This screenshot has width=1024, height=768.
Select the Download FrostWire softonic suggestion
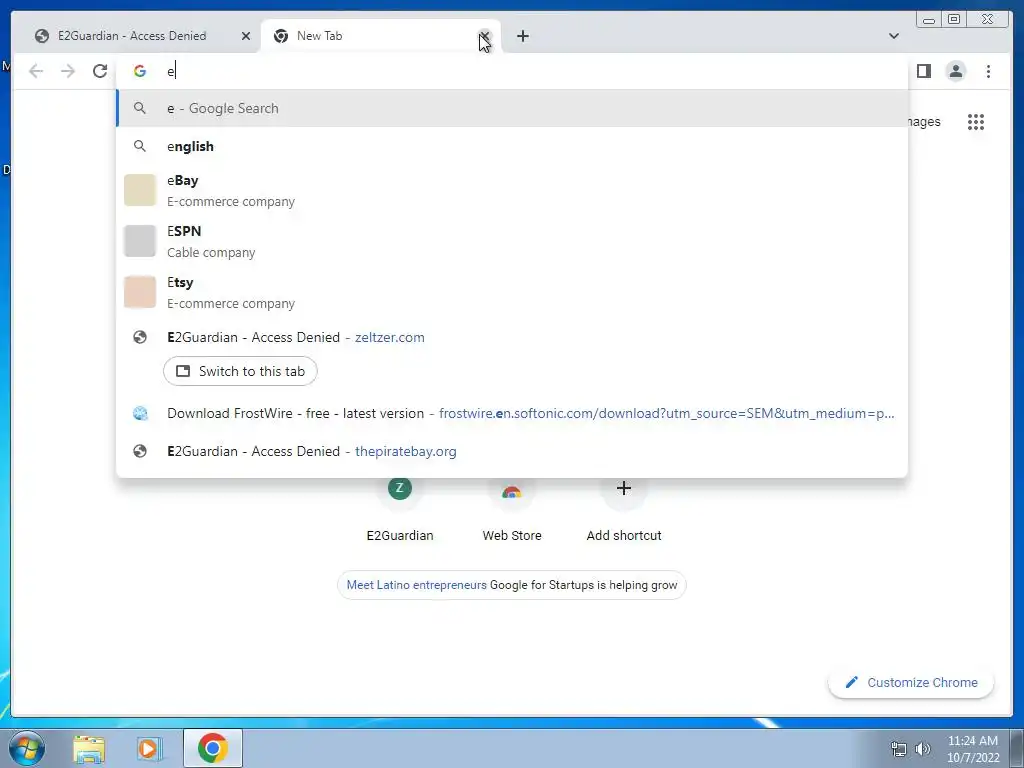point(512,413)
